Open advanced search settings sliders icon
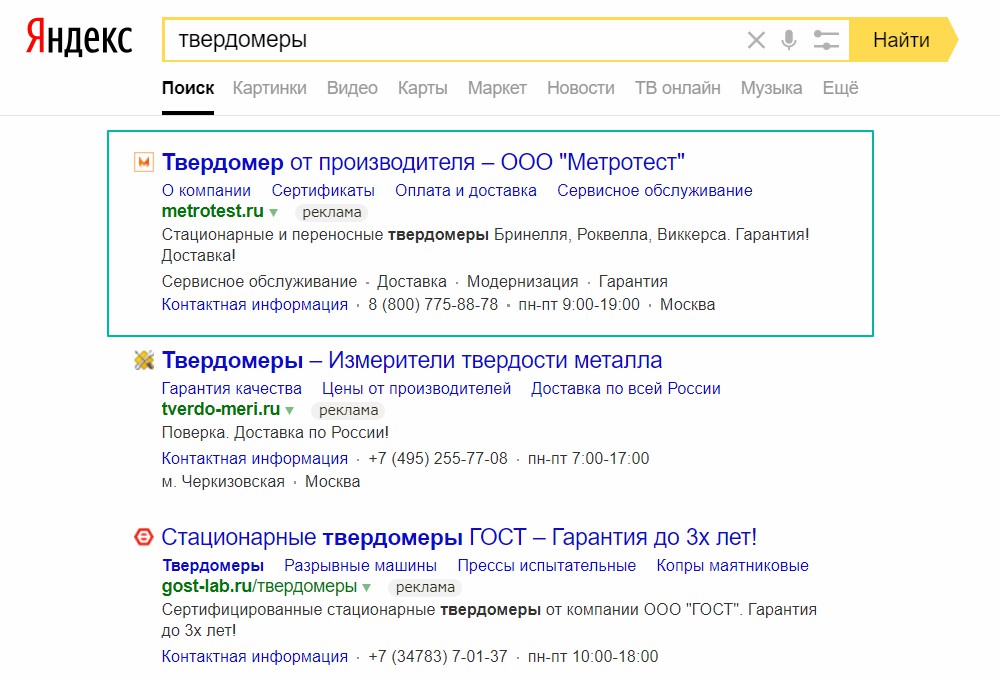The image size is (1000, 680). coord(826,40)
